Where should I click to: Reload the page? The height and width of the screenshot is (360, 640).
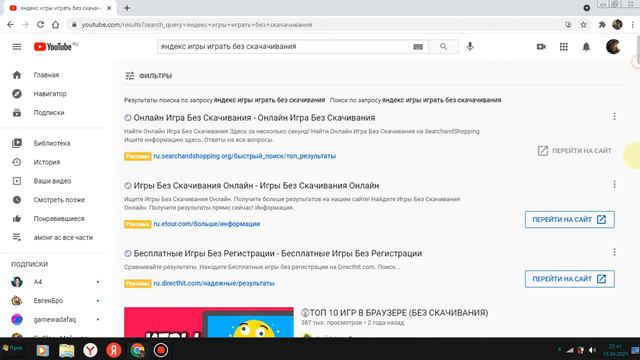(40, 24)
